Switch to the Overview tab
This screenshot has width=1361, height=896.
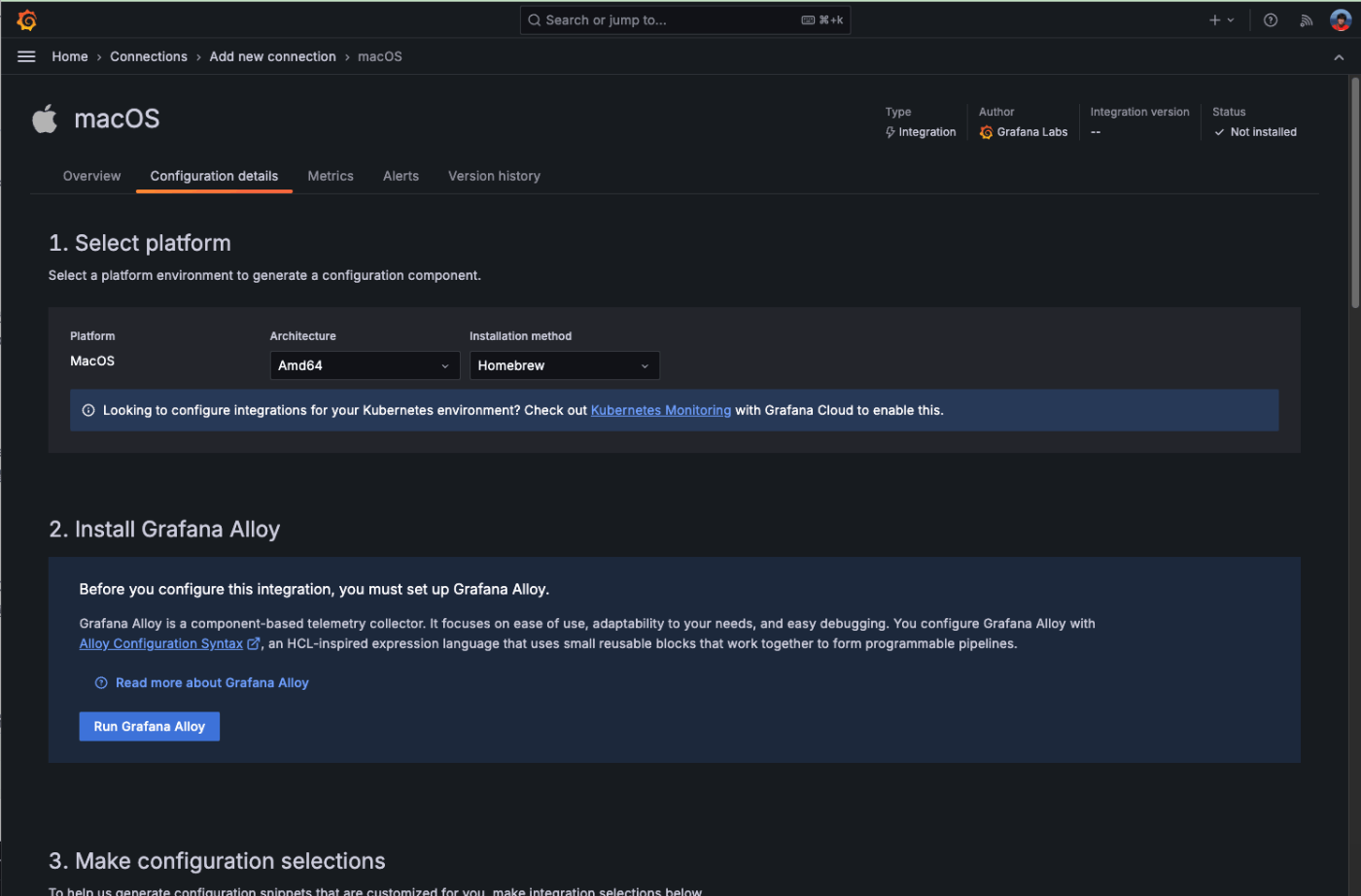92,176
